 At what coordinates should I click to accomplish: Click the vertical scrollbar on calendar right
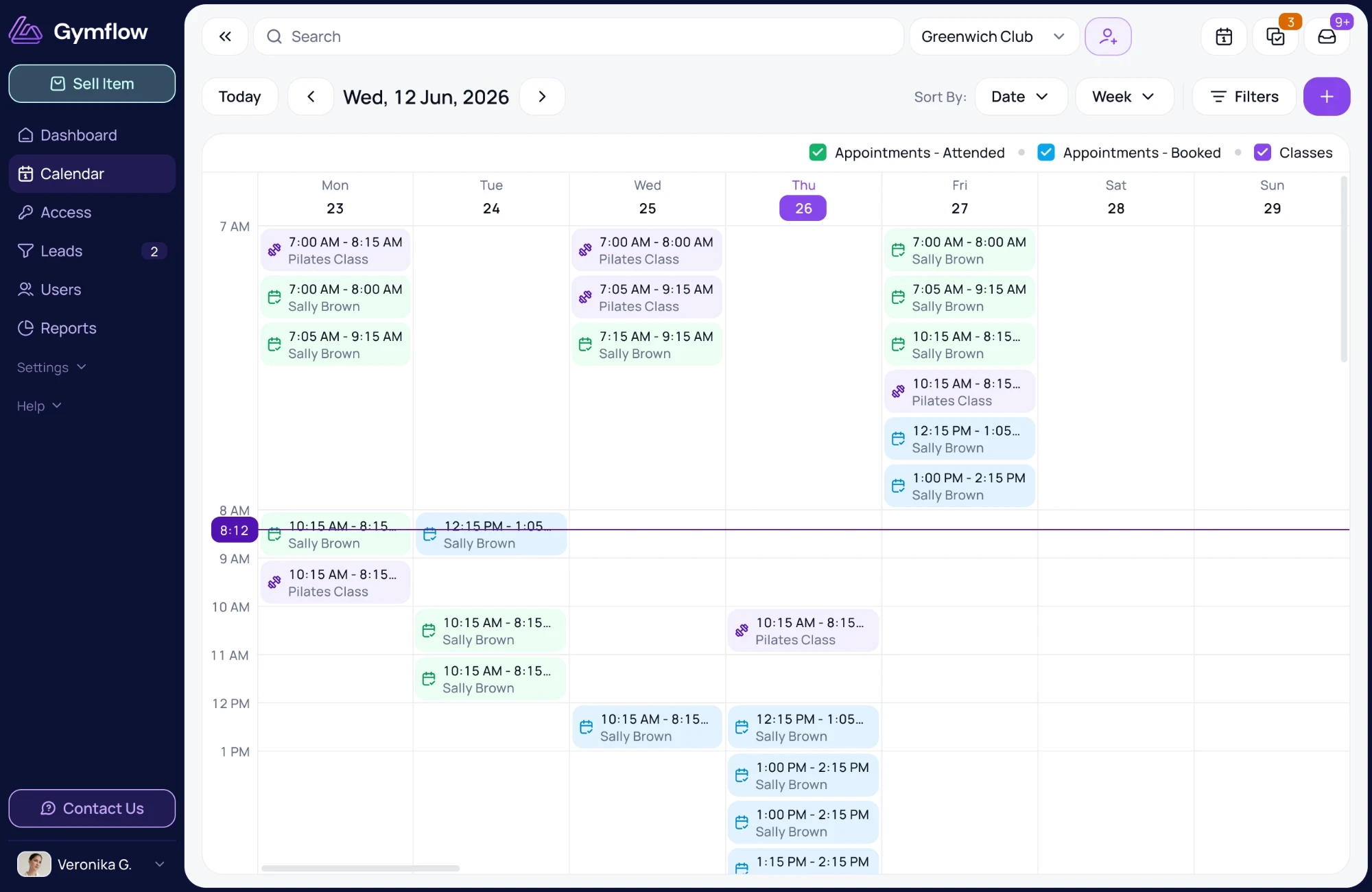click(x=1343, y=270)
